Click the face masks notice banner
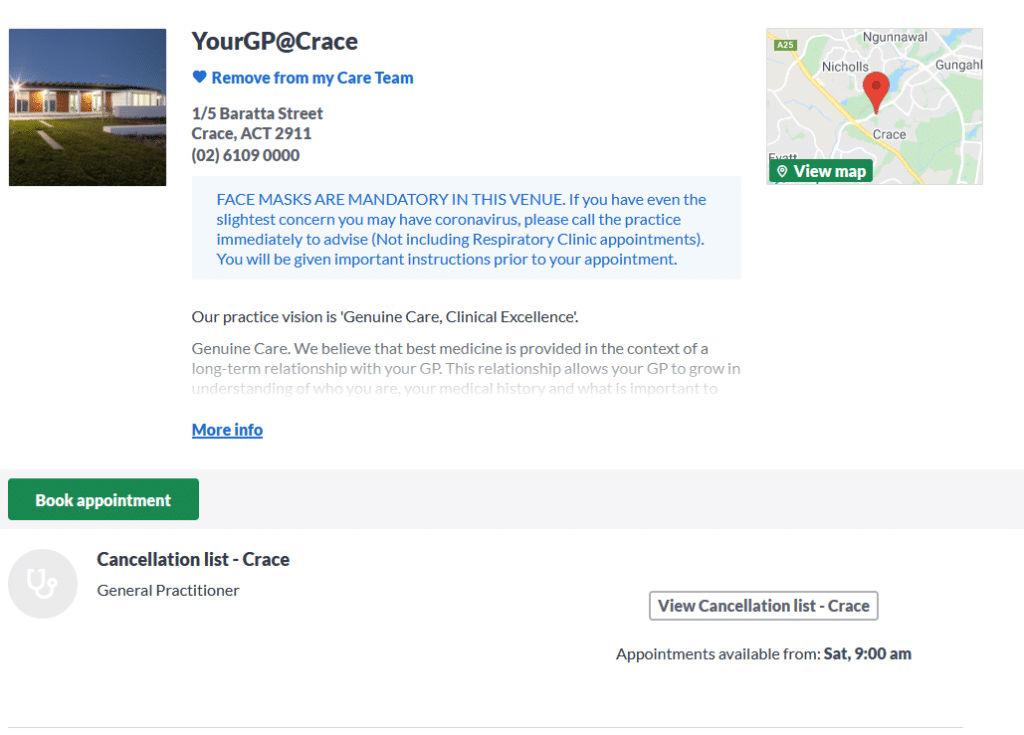Image resolution: width=1024 pixels, height=735 pixels. (x=466, y=228)
